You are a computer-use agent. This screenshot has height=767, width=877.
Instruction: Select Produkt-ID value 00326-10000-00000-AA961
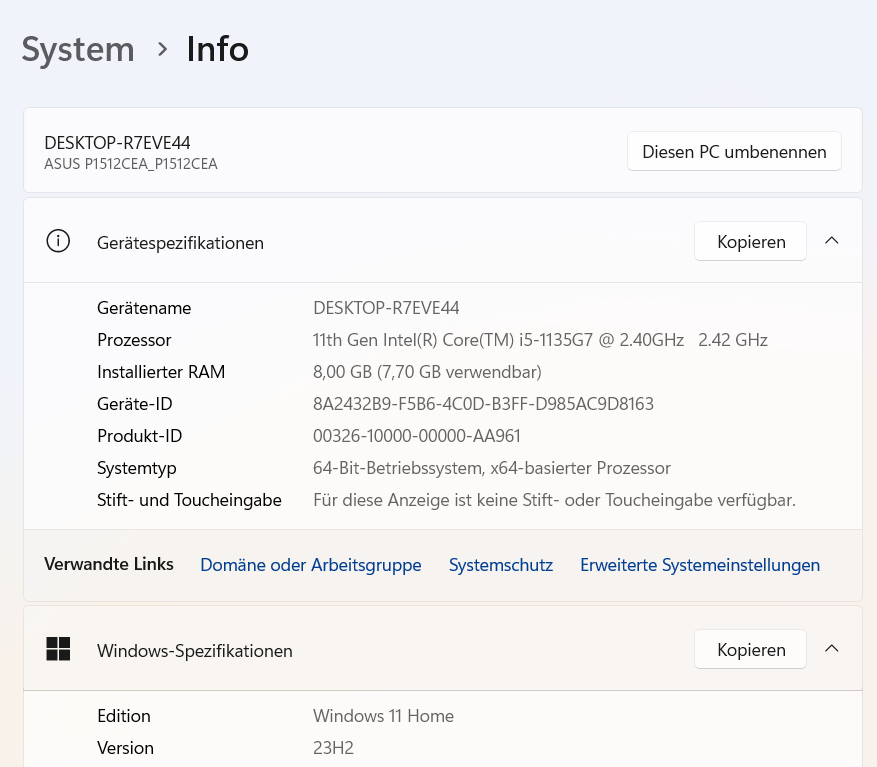(x=417, y=435)
